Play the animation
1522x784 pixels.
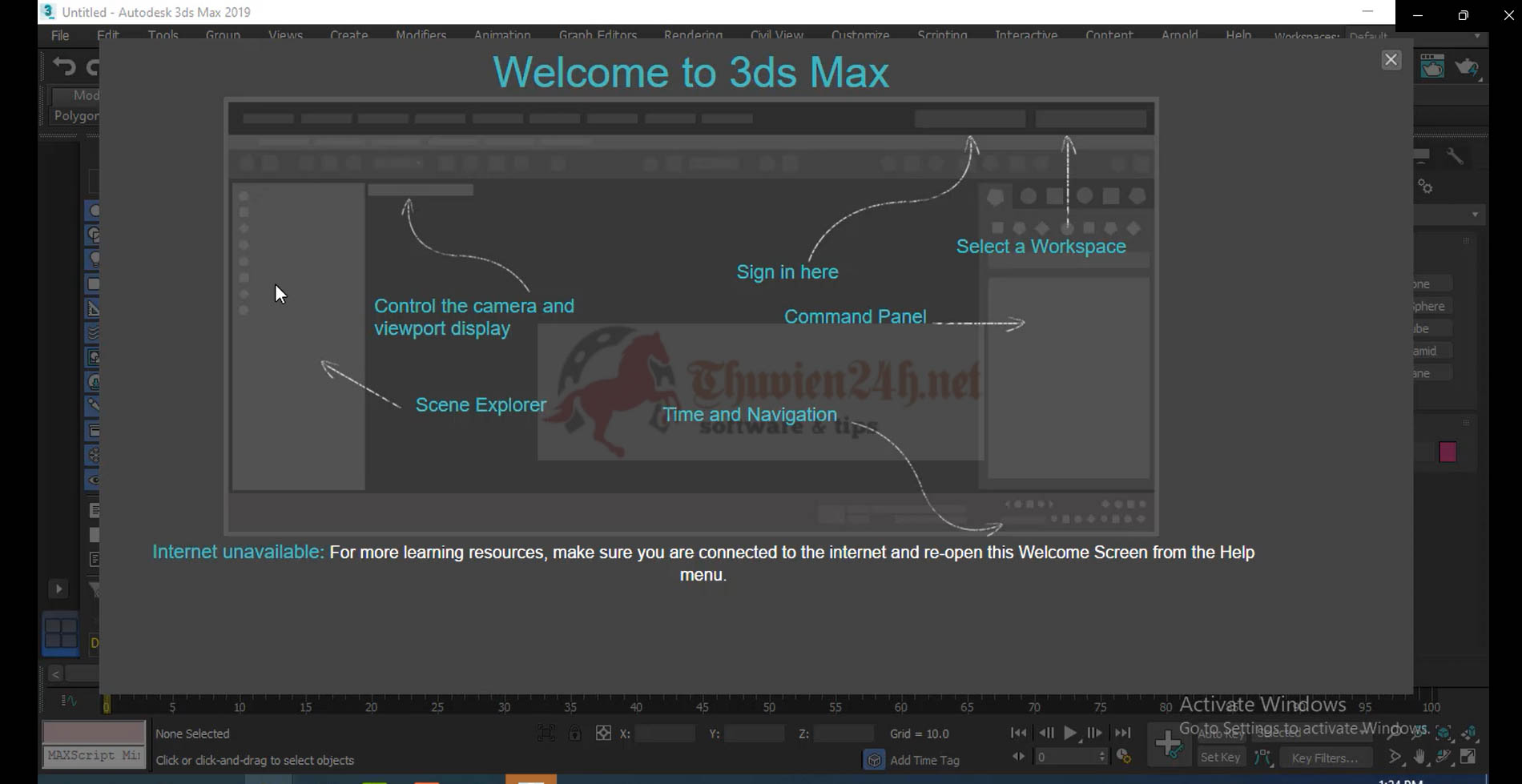[x=1070, y=733]
